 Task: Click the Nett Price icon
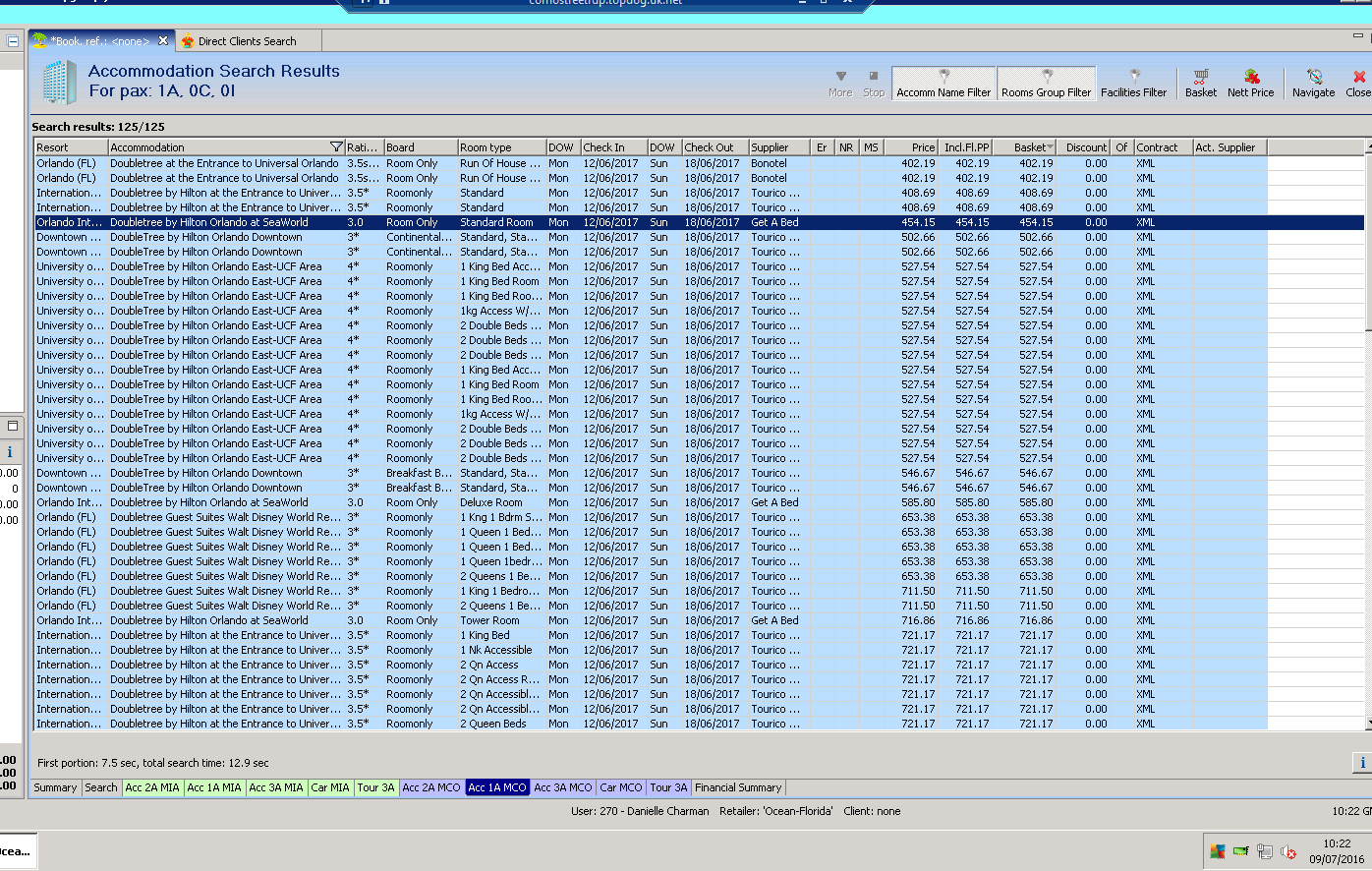[x=1250, y=78]
